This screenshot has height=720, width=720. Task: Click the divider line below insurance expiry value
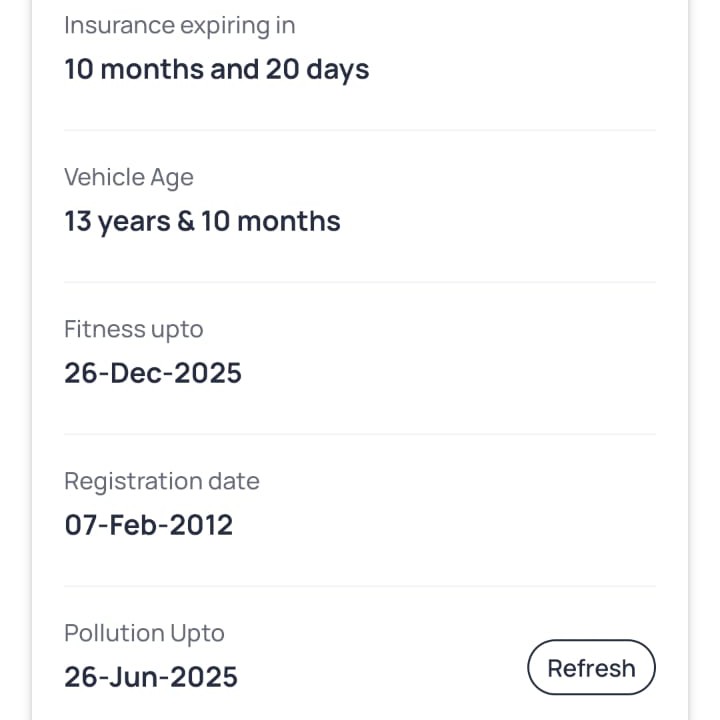pyautogui.click(x=360, y=130)
